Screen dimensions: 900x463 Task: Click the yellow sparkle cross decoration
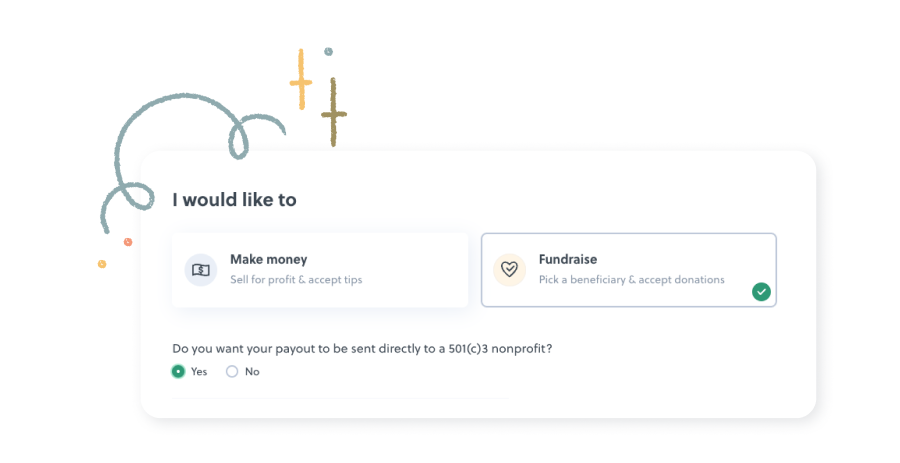tap(300, 80)
